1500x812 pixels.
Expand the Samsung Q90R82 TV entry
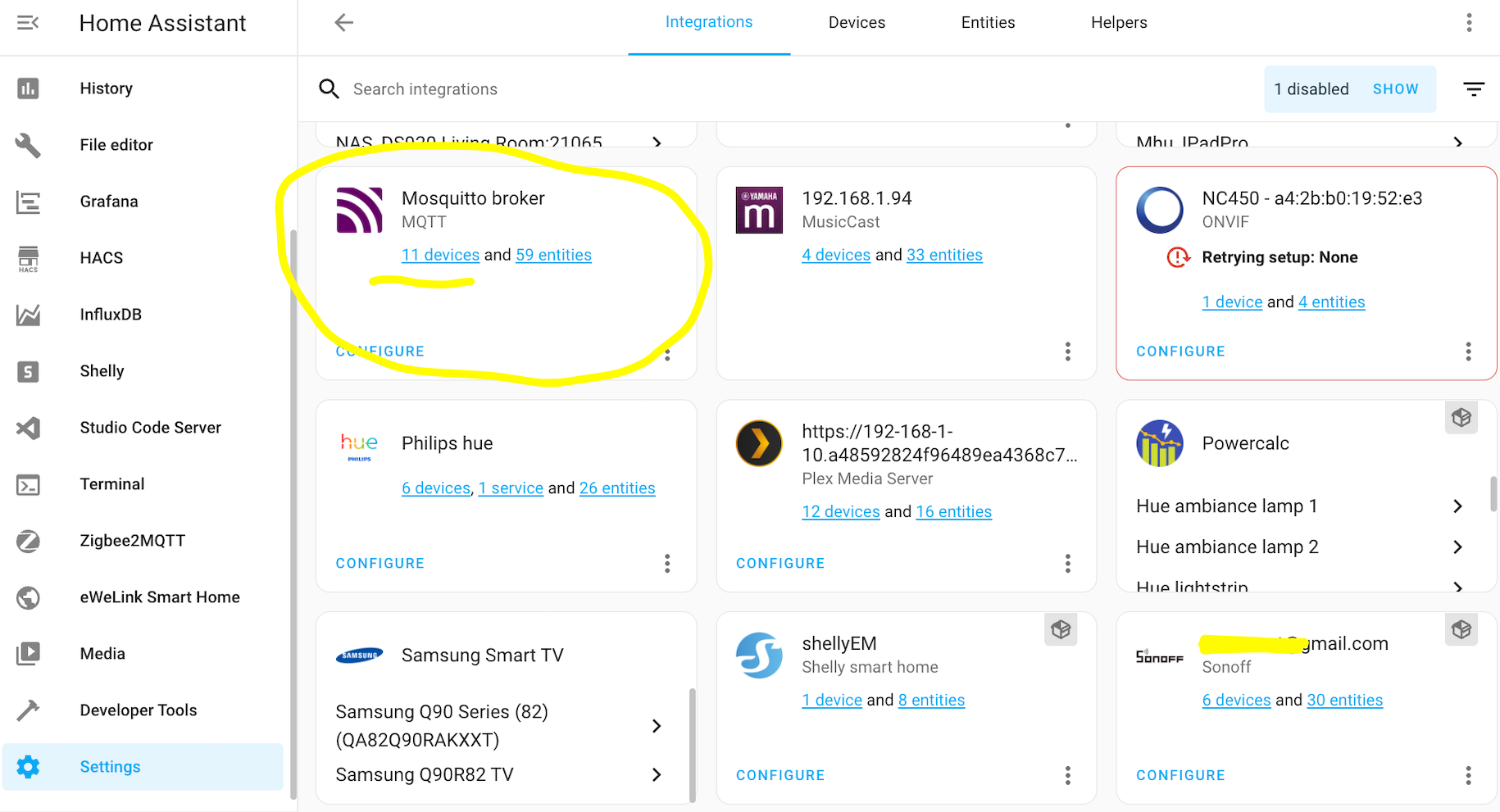[x=656, y=775]
